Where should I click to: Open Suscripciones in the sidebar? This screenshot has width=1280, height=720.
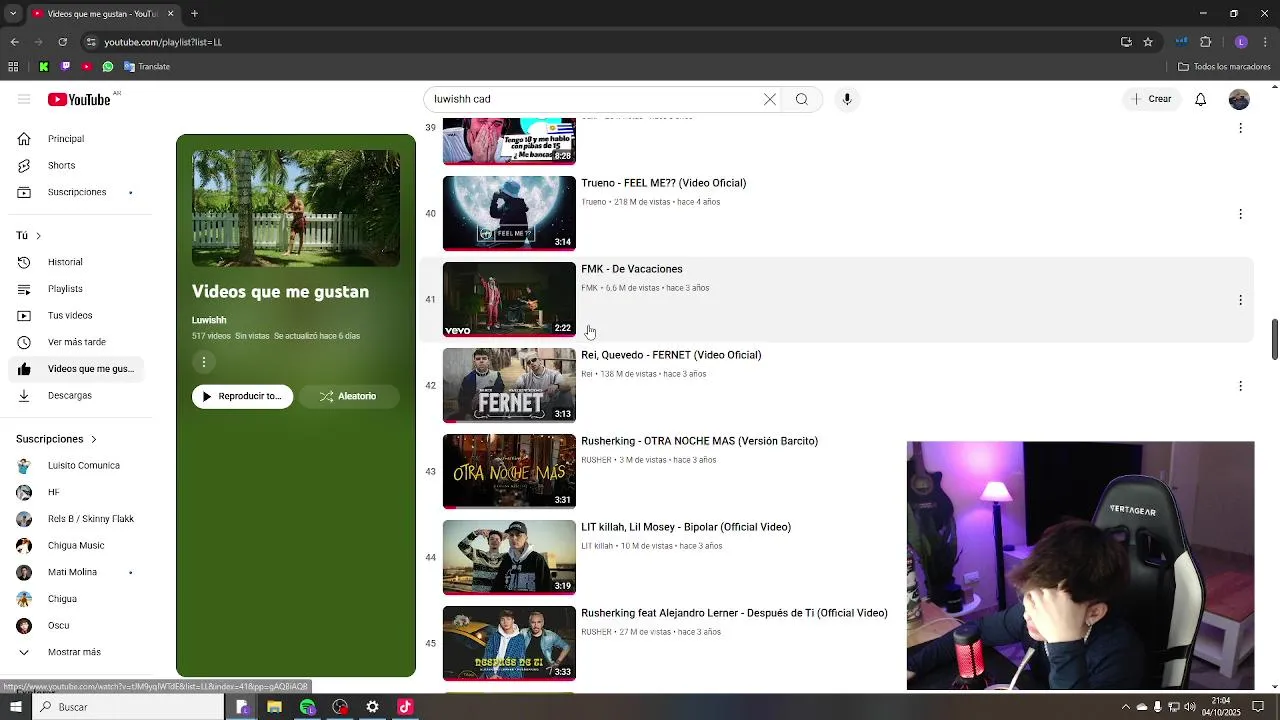[76, 192]
